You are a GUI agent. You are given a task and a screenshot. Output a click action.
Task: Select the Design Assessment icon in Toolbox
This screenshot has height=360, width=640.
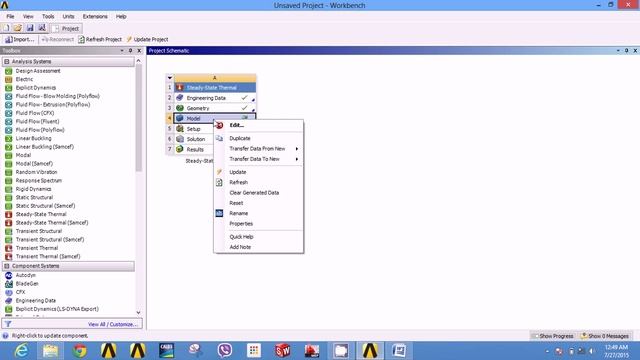pos(9,71)
